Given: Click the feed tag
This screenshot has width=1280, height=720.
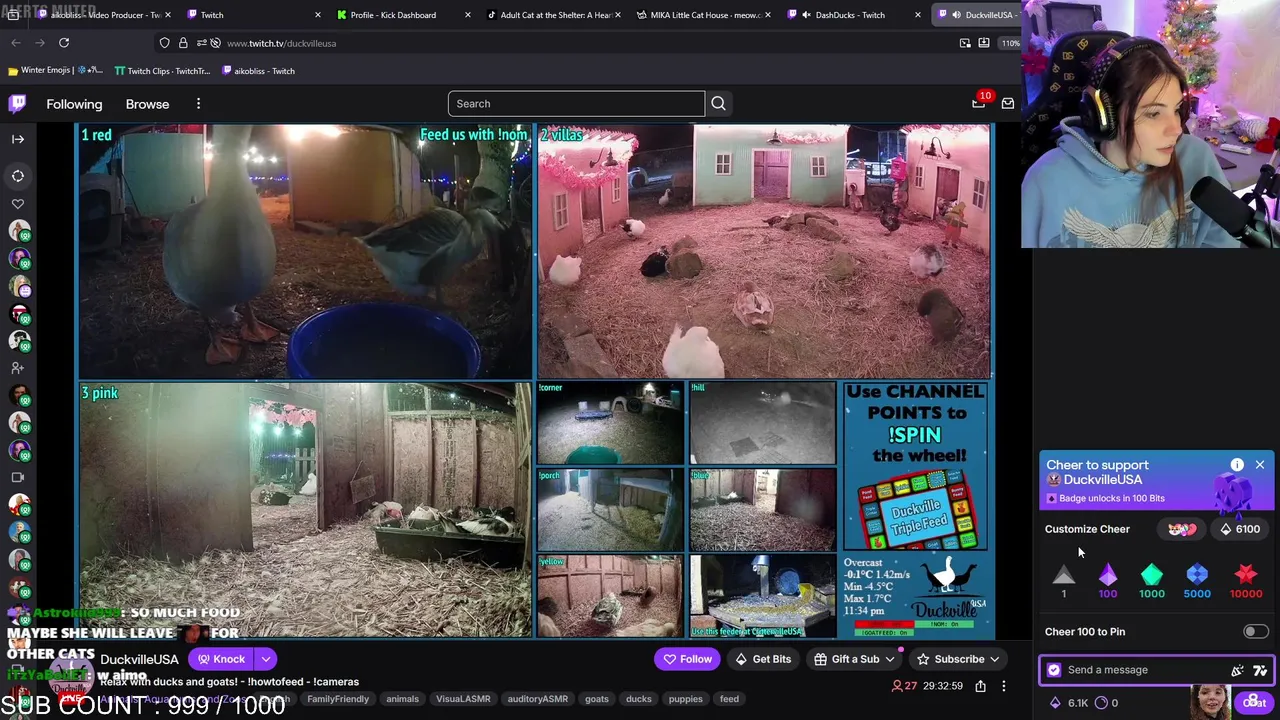Looking at the screenshot, I should (x=729, y=699).
